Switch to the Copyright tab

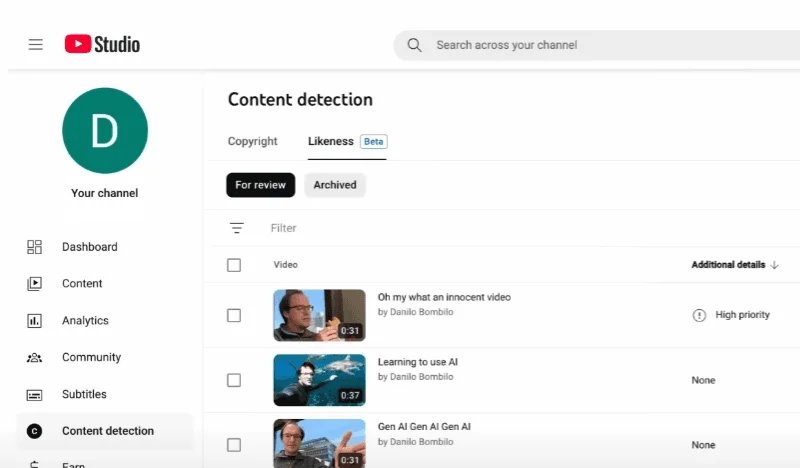point(253,141)
